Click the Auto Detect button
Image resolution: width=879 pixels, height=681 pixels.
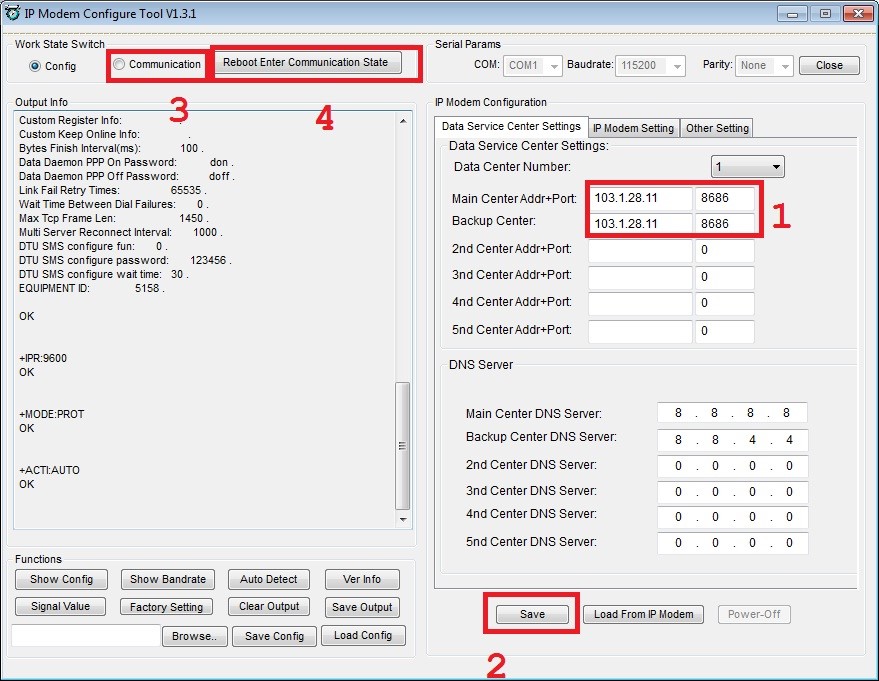coord(269,579)
